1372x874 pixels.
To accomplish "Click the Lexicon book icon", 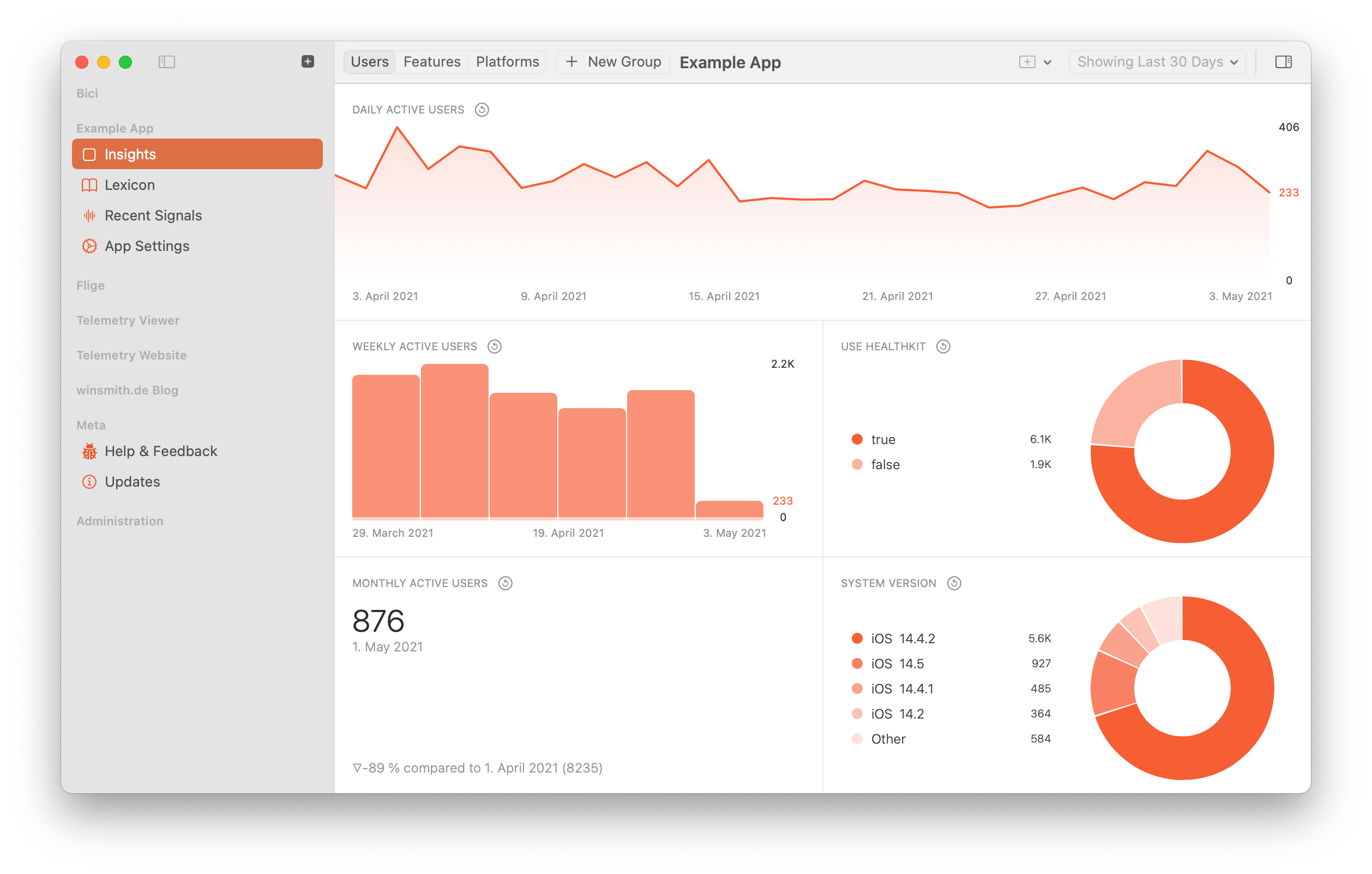I will [x=89, y=185].
